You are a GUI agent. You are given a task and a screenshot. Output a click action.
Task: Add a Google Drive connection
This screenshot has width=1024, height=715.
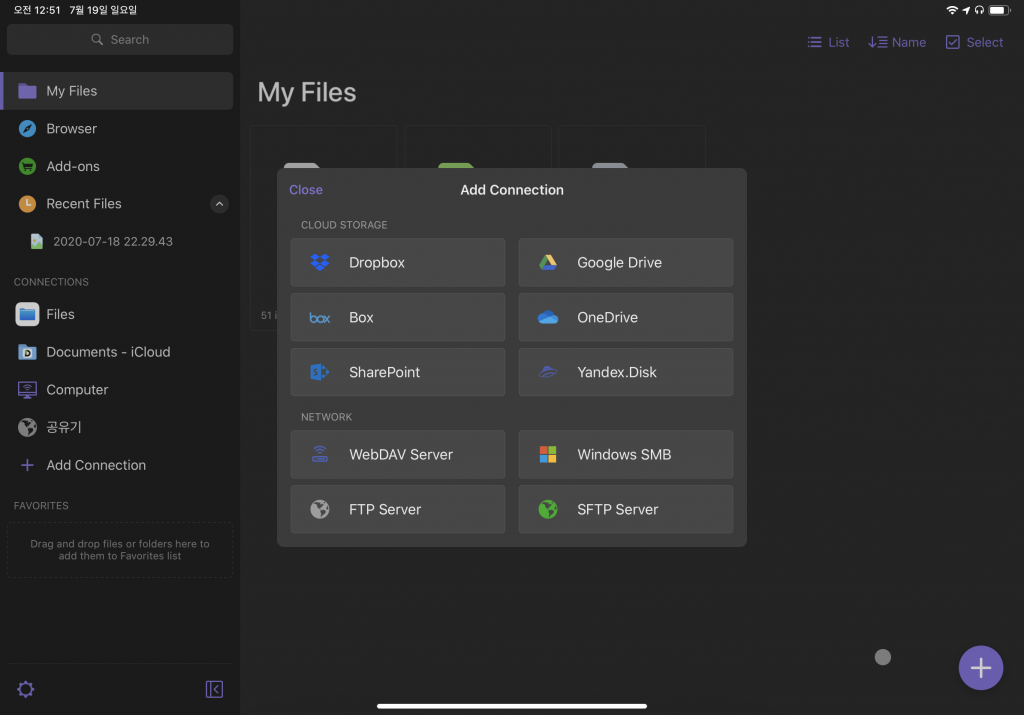(626, 262)
